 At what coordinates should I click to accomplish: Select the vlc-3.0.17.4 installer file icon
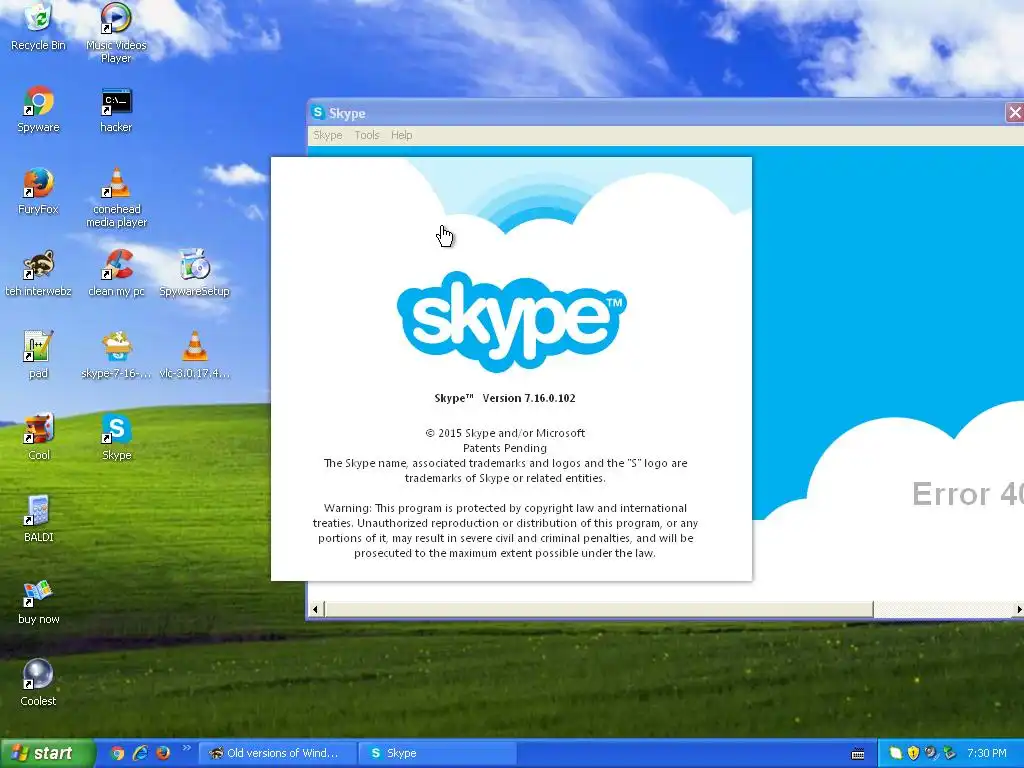194,355
